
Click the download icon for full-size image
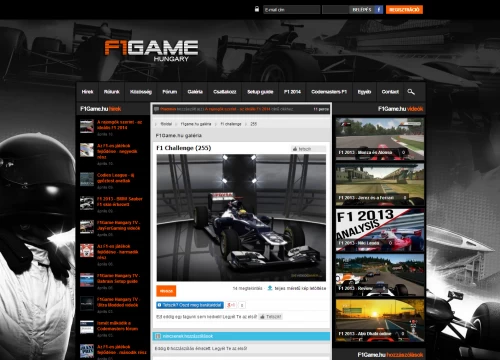pyautogui.click(x=270, y=288)
